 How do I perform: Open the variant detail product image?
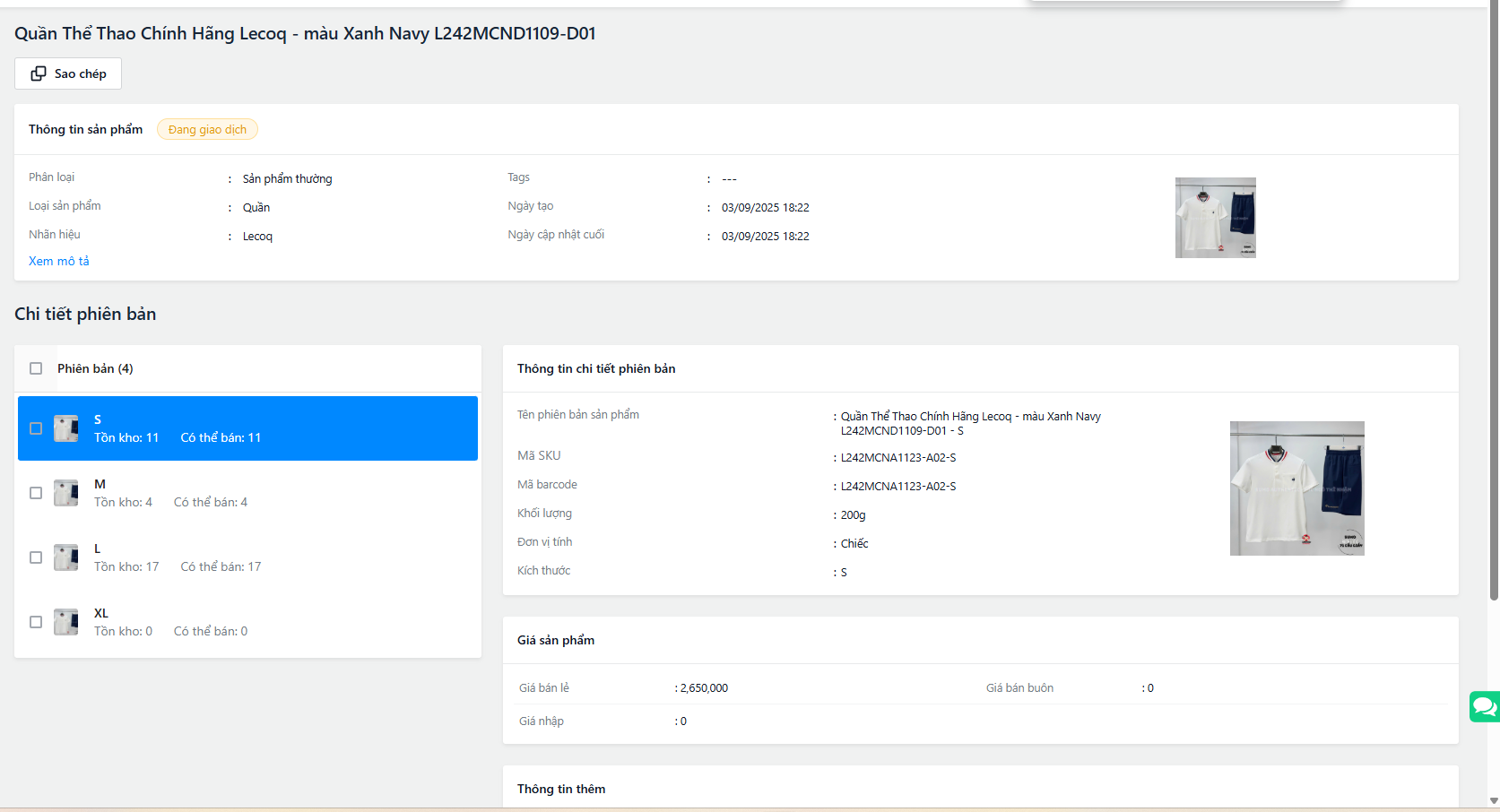pyautogui.click(x=1297, y=488)
